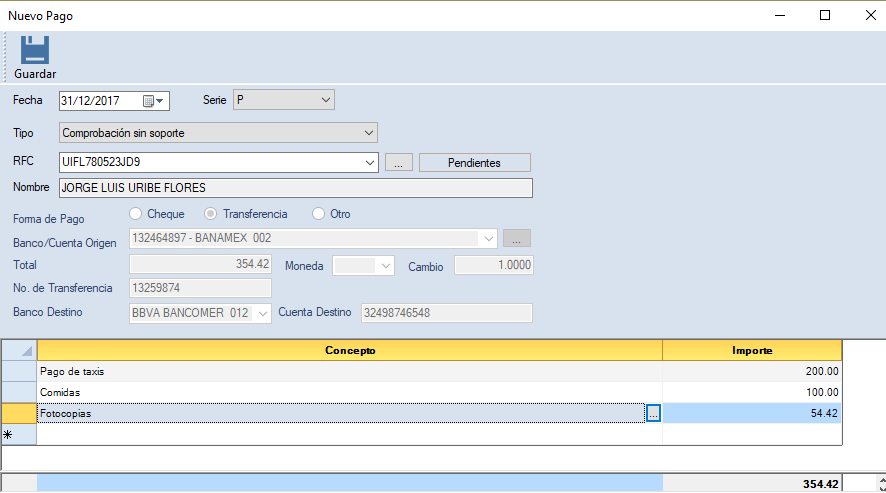Sort by the Concepto column header
Image resolution: width=886 pixels, height=493 pixels.
click(350, 351)
